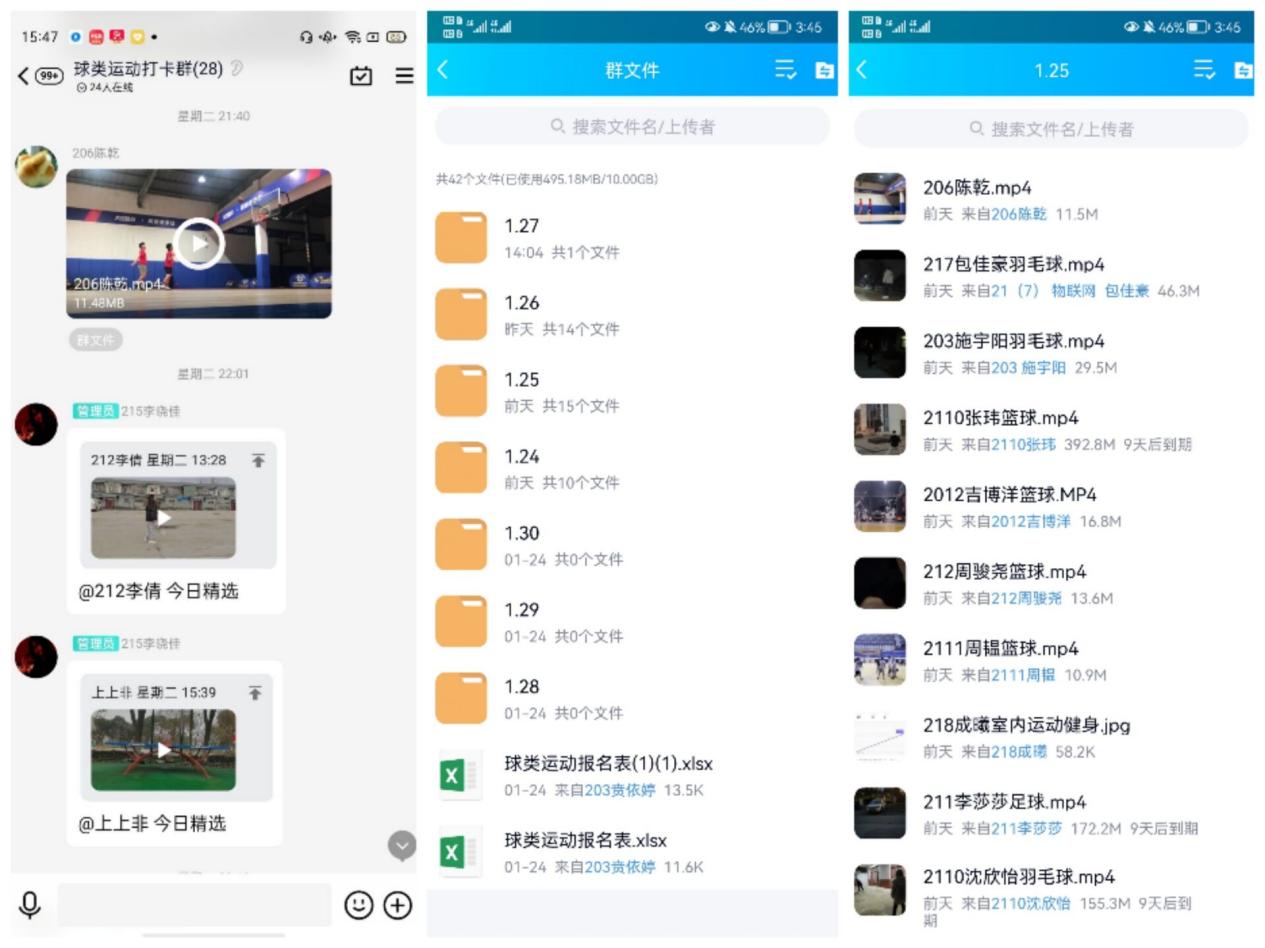Focus the search field in 群文件 screen
1265x948 pixels.
click(632, 127)
